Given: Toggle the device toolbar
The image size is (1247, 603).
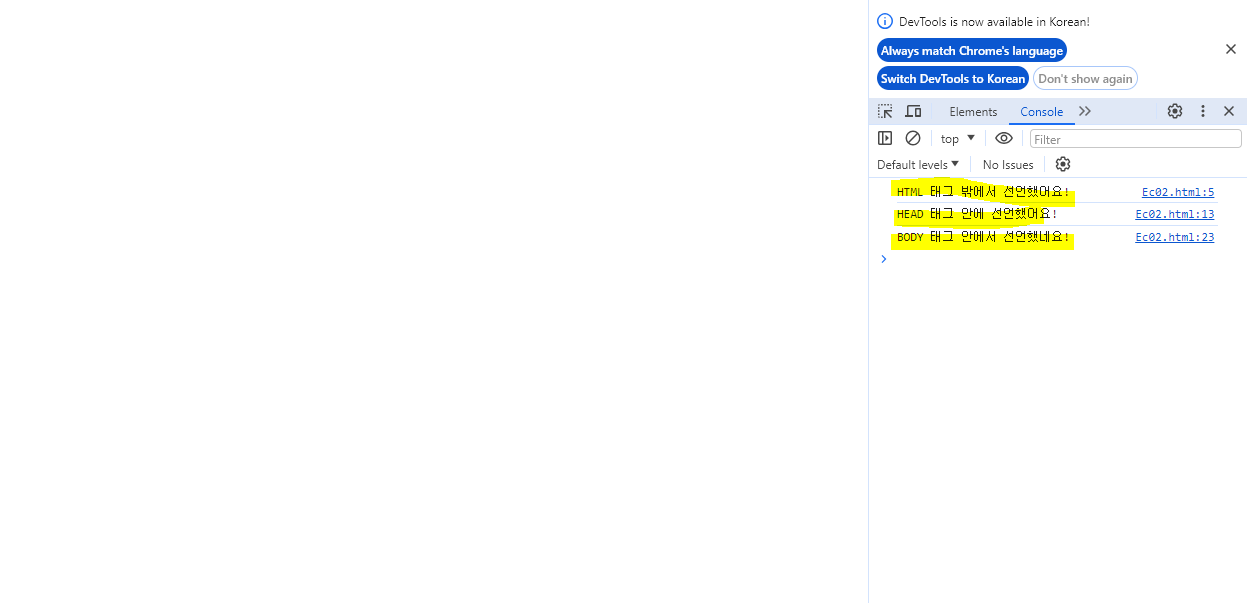Looking at the screenshot, I should click(x=913, y=111).
